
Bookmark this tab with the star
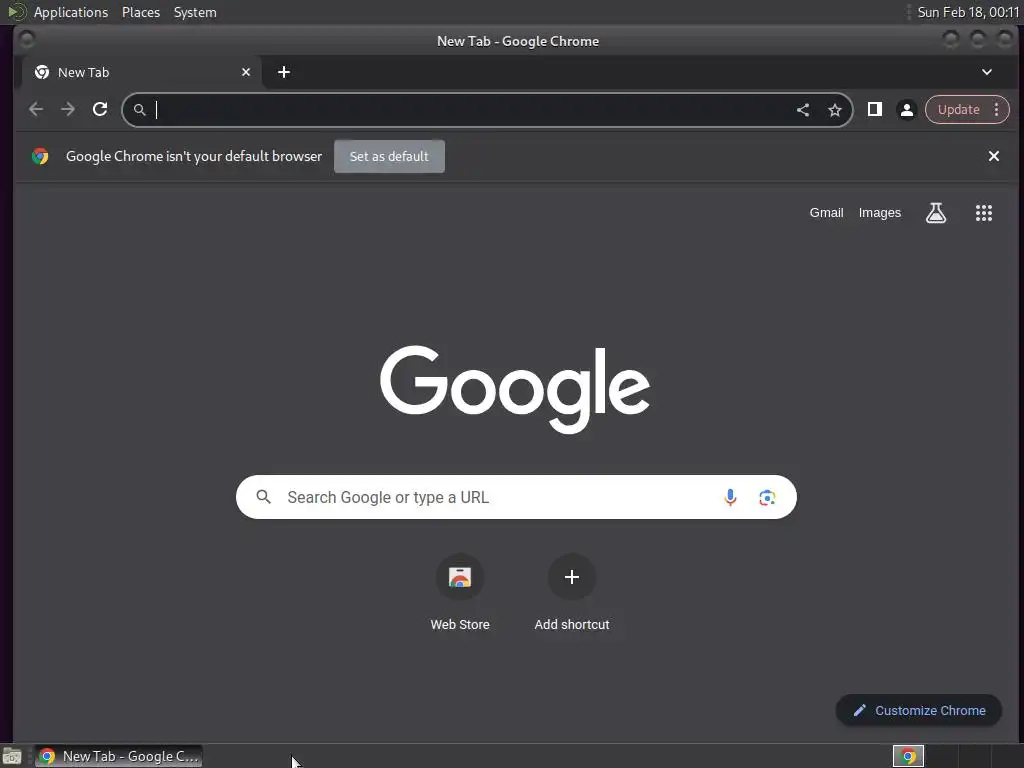pyautogui.click(x=835, y=110)
